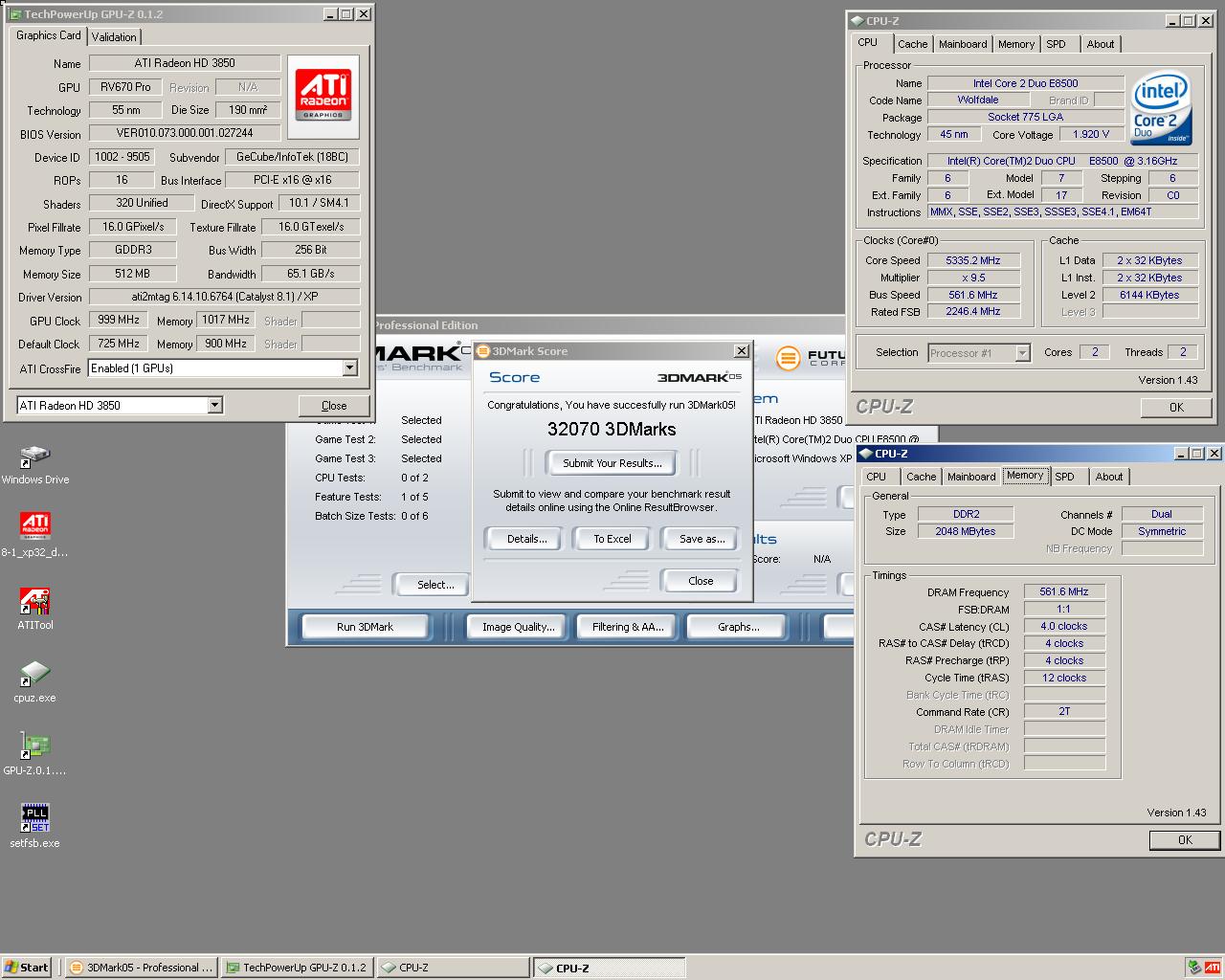Switch to the Validation tab in GPU-Z

click(114, 36)
